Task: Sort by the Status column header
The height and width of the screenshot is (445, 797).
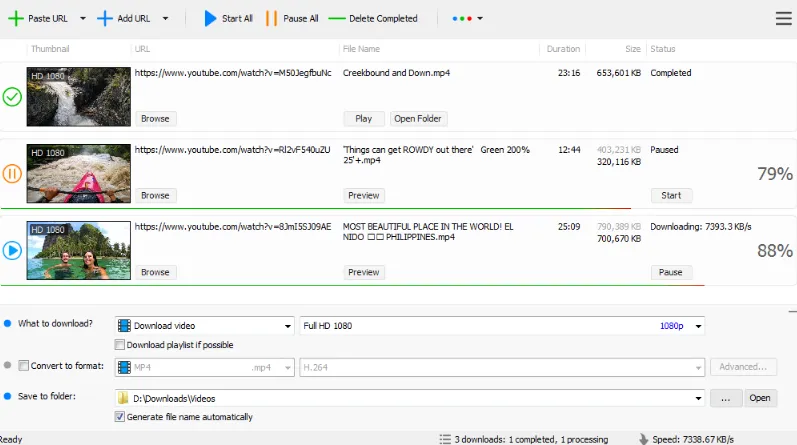Action: tap(663, 49)
